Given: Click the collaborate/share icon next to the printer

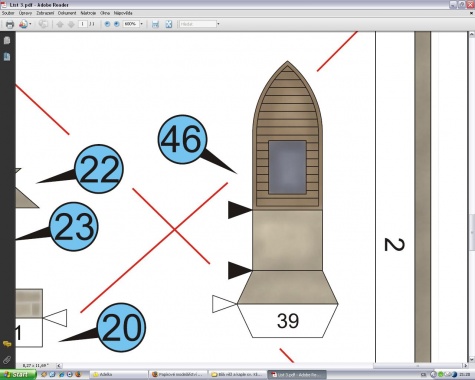Looking at the screenshot, I should coord(23,24).
